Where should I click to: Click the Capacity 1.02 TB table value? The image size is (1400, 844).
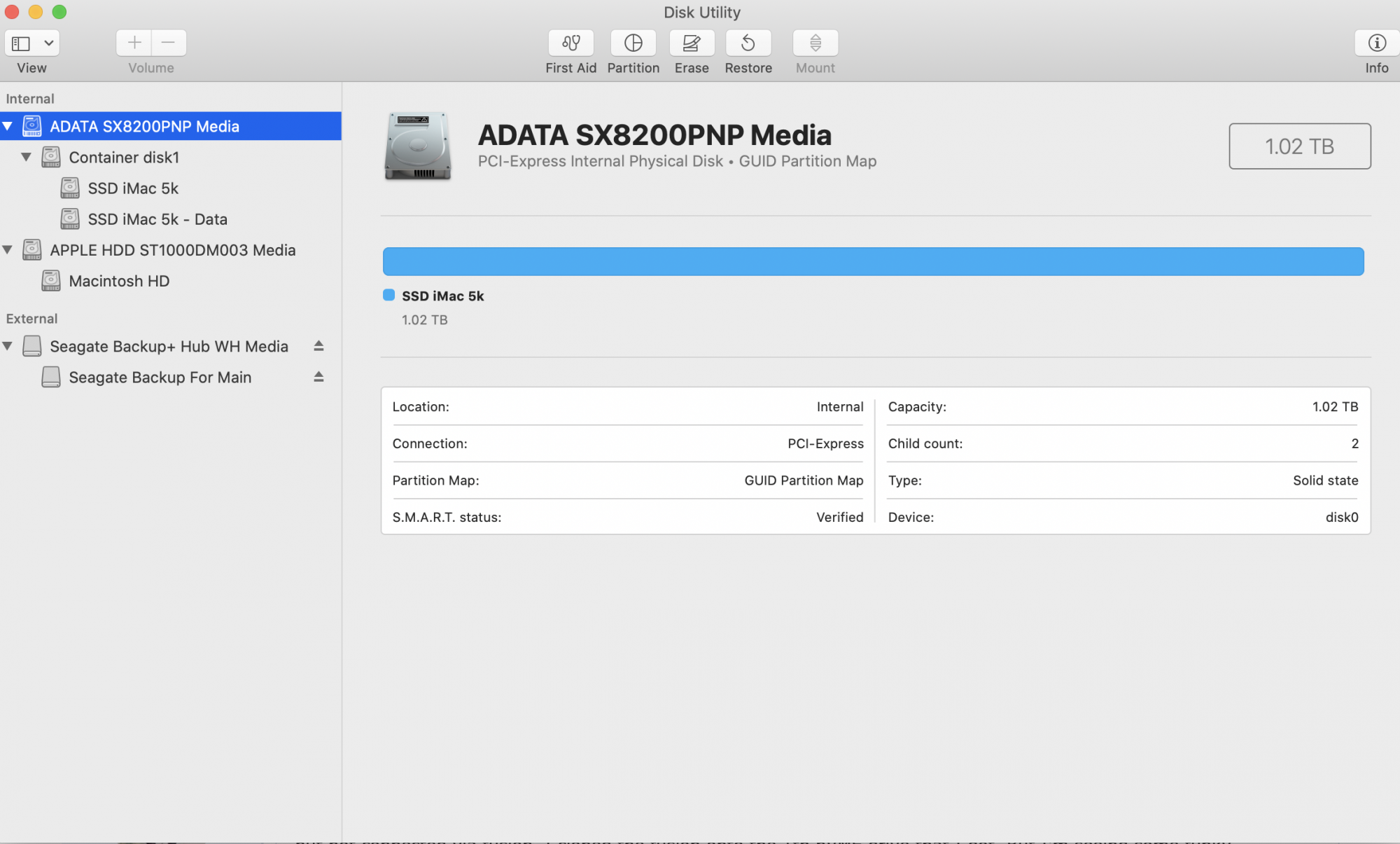pos(1335,407)
